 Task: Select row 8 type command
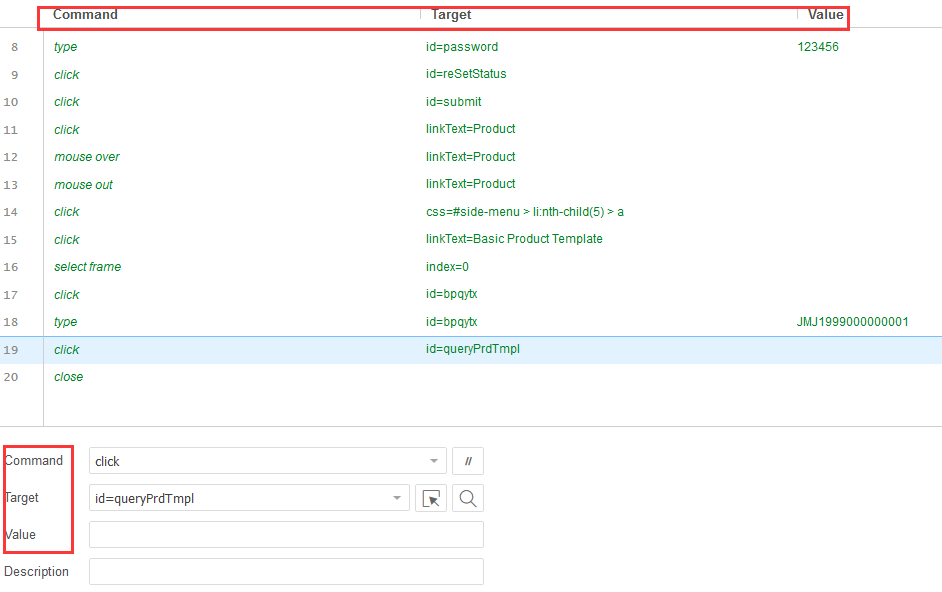tap(65, 47)
